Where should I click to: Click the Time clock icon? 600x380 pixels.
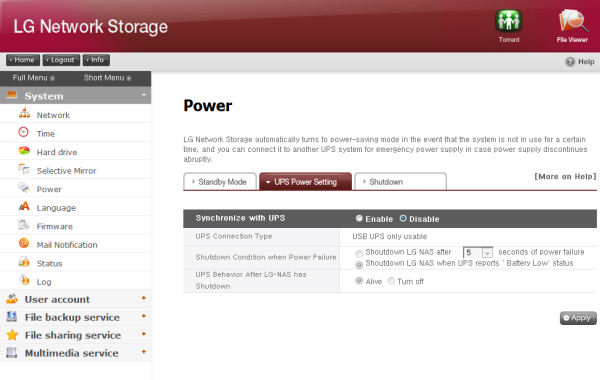tap(23, 132)
